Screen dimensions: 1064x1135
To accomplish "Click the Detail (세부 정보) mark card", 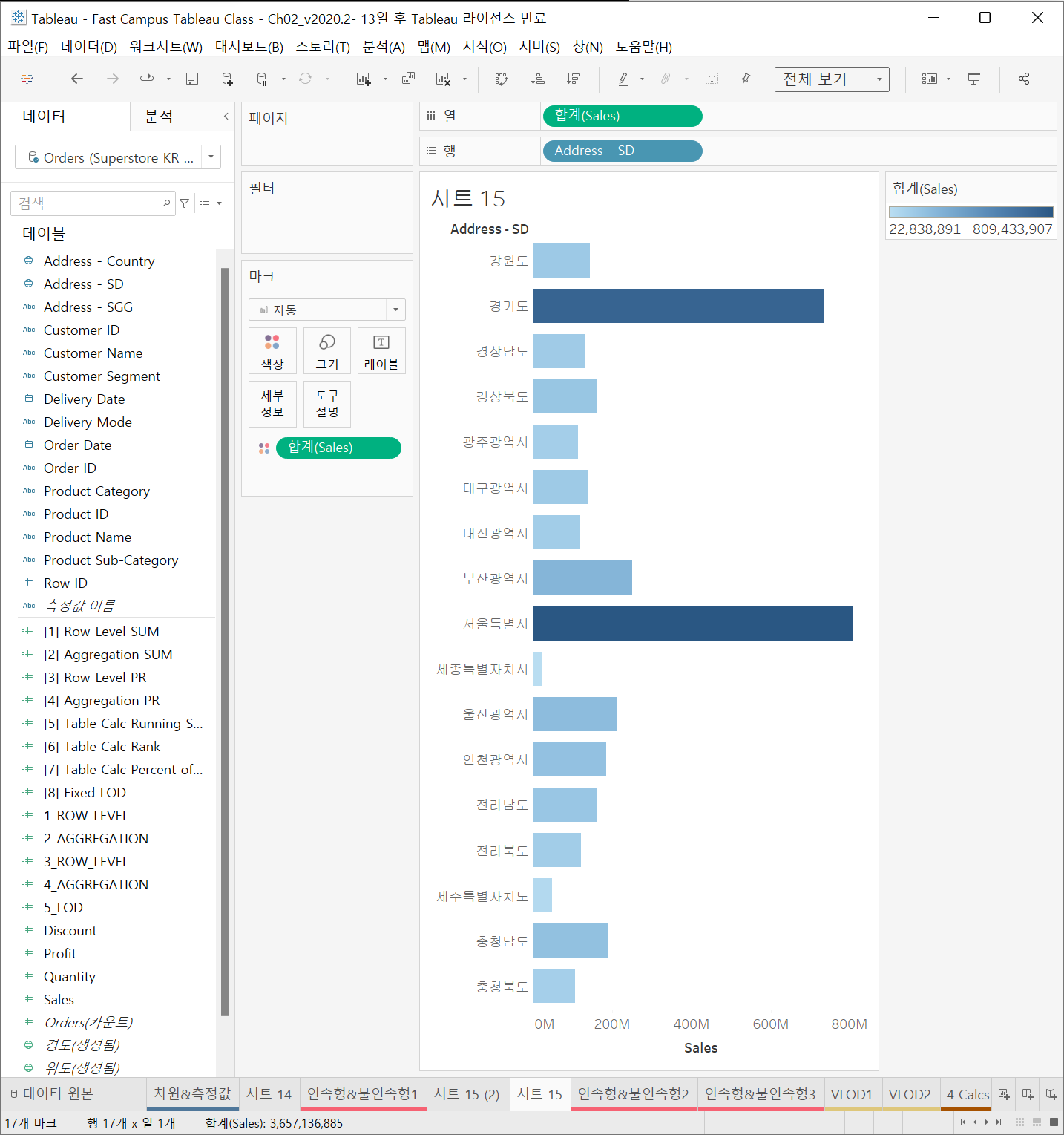I will pyautogui.click(x=272, y=404).
